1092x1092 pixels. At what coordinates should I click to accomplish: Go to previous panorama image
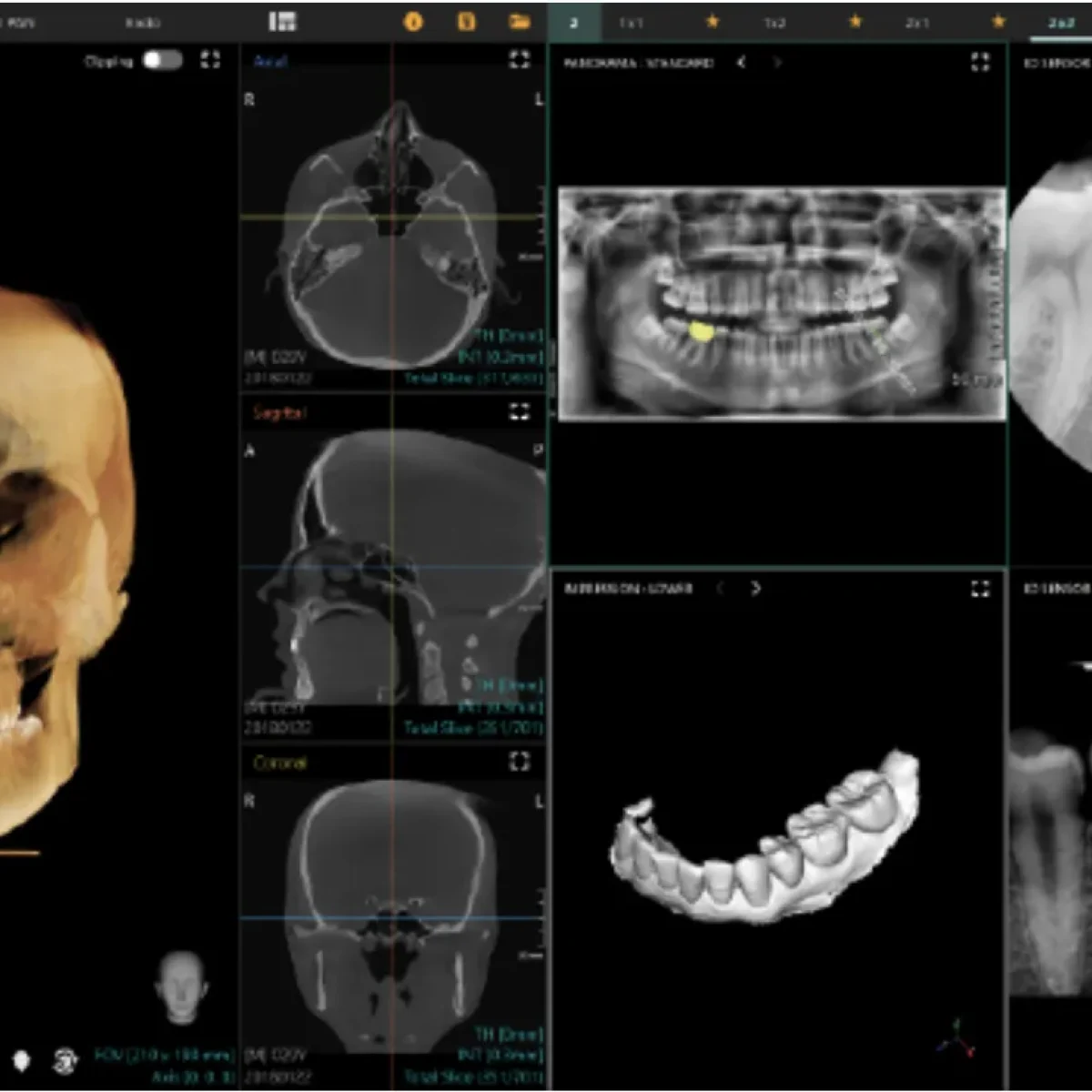(742, 62)
